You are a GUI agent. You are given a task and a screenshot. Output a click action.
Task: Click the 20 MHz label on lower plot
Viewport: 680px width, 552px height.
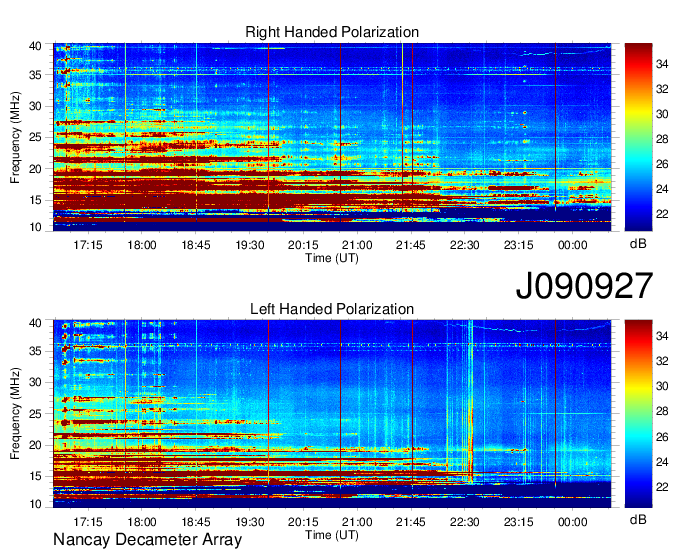35,445
